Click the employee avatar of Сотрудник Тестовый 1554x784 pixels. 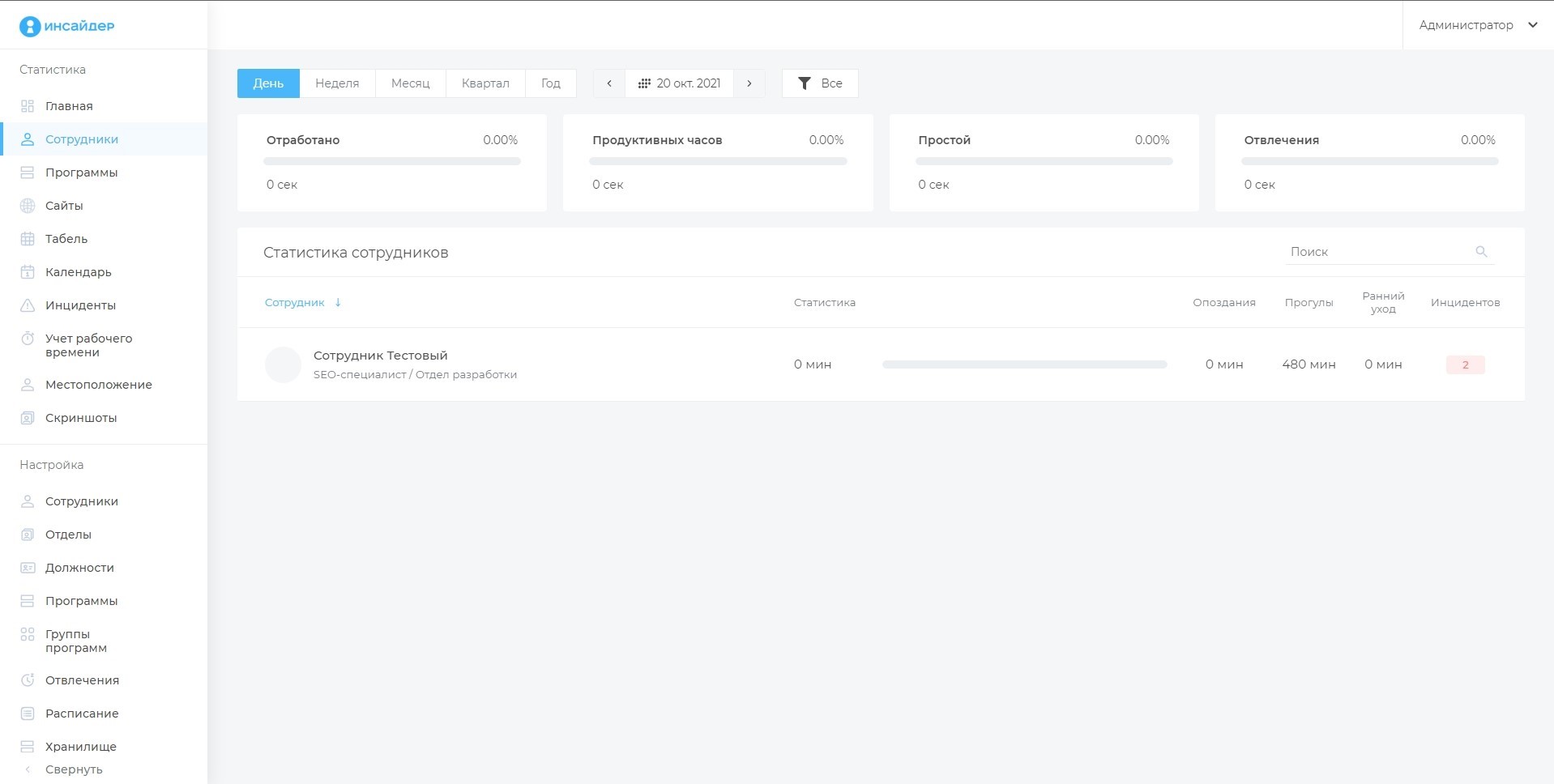tap(283, 364)
